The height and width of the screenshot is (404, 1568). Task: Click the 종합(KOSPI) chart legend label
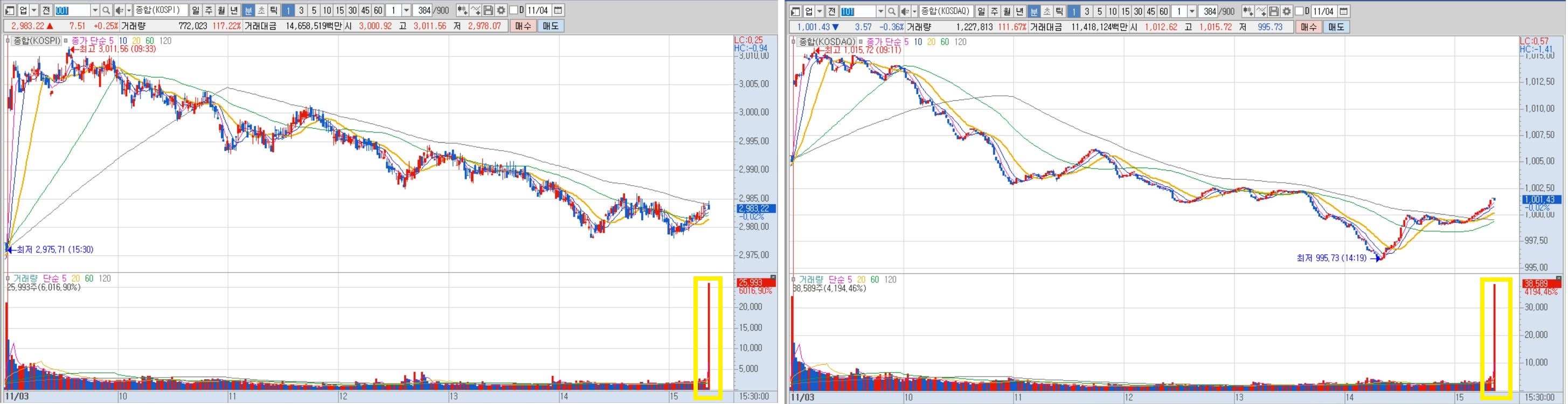pos(37,41)
